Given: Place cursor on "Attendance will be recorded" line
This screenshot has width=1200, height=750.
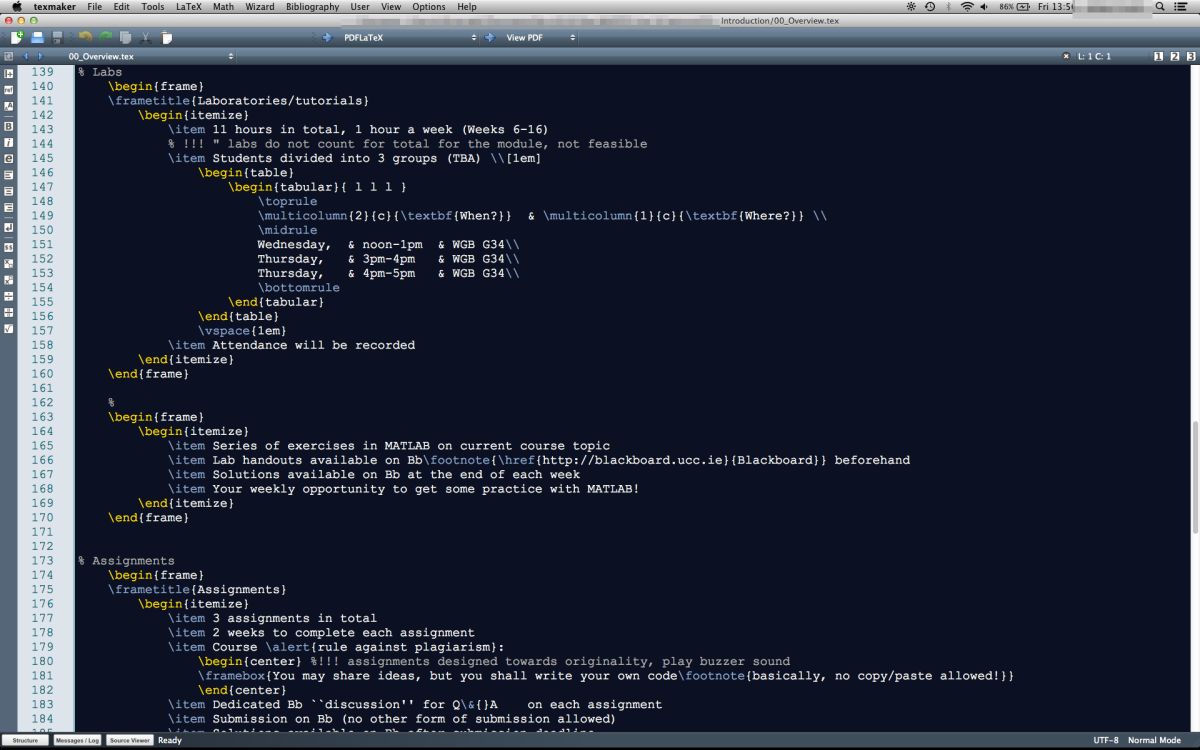Looking at the screenshot, I should [x=291, y=345].
